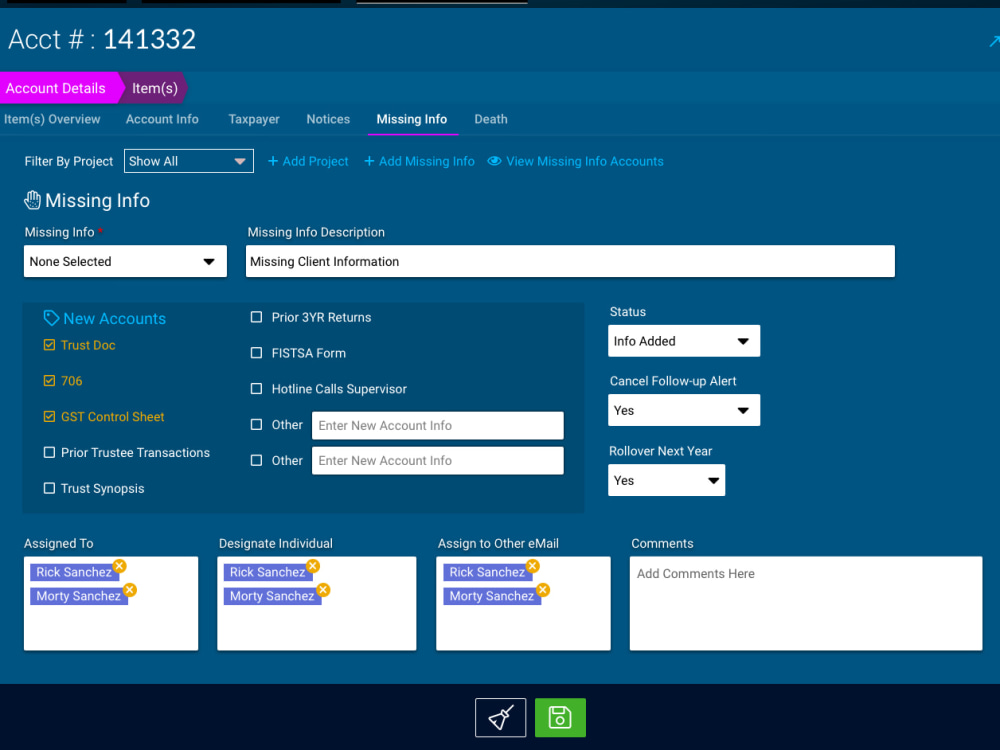Screen dimensions: 1000x750
Task: Click the clear broom button
Action: click(501, 717)
